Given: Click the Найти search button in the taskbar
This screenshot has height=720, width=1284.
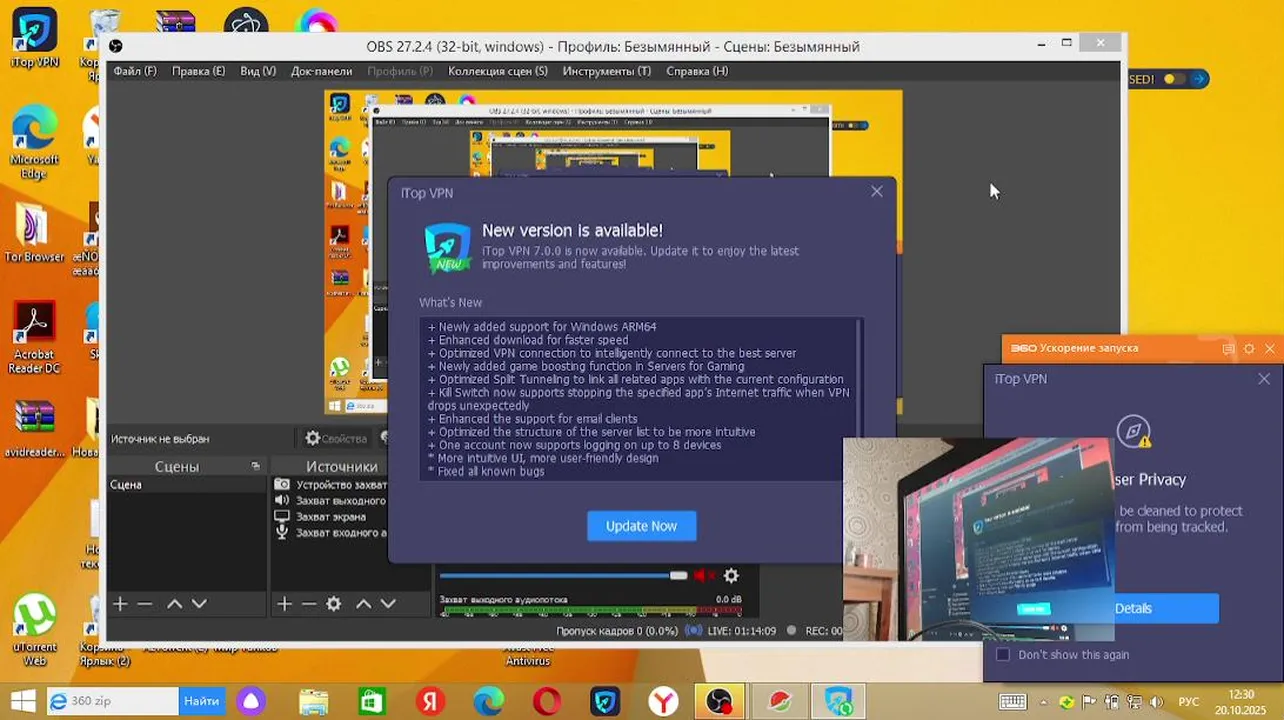Looking at the screenshot, I should point(201,702).
